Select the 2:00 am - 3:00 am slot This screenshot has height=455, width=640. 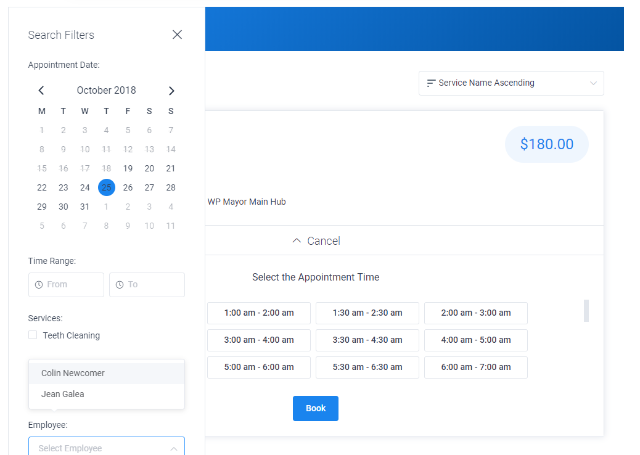476,313
